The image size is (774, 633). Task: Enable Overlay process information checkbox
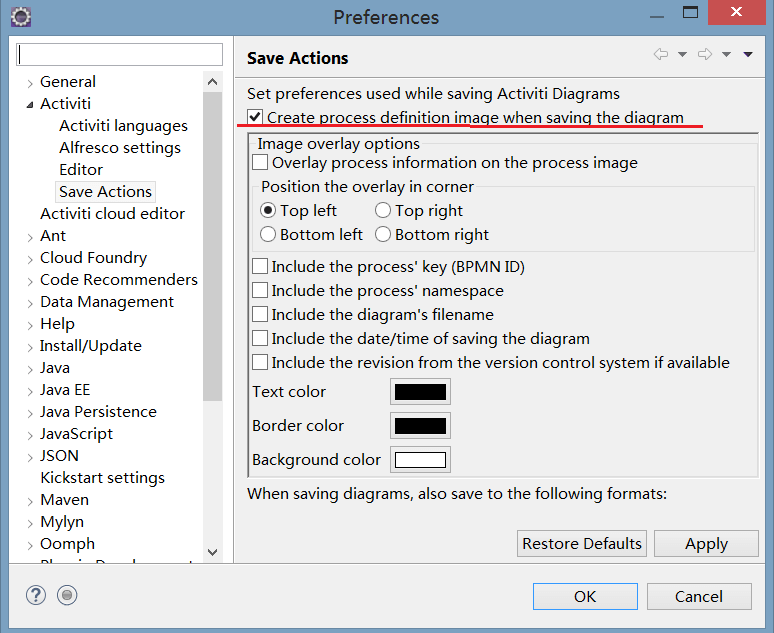tap(261, 162)
